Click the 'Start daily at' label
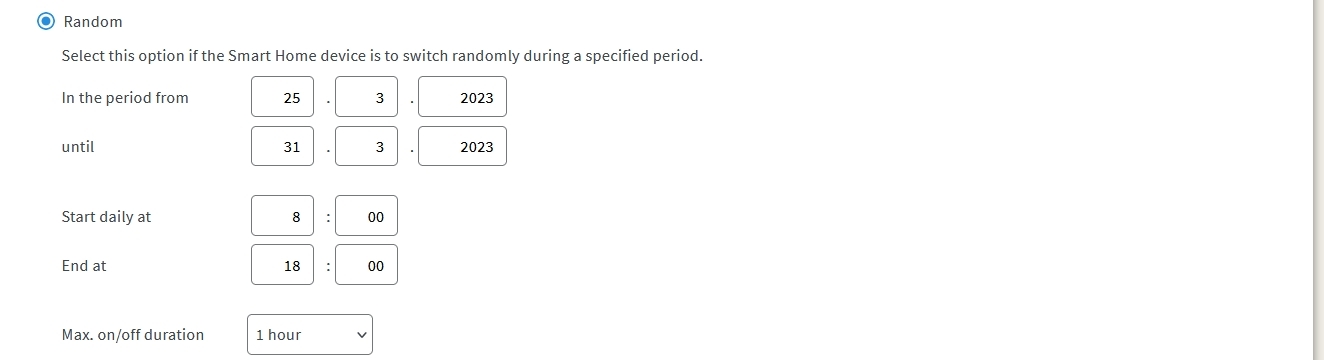 [106, 216]
